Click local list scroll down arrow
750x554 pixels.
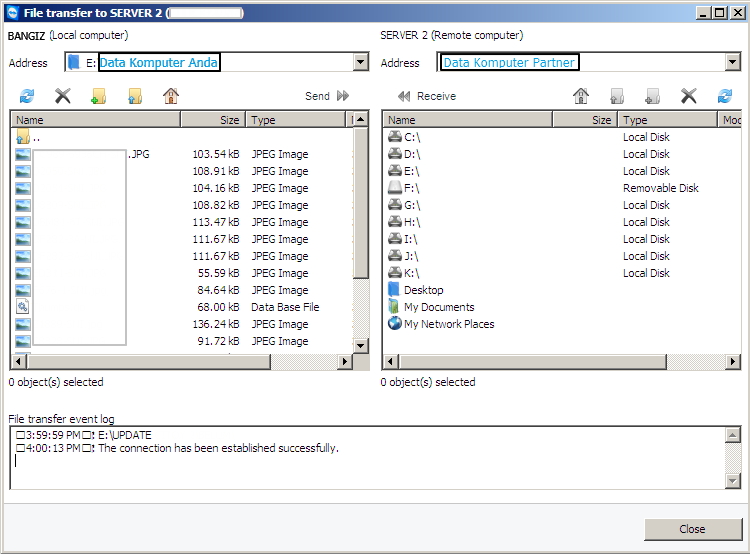point(361,345)
